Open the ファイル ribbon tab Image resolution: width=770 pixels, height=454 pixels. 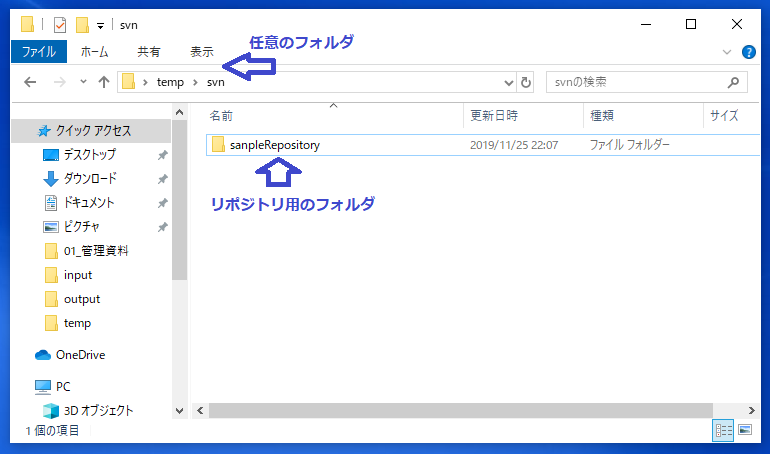pos(39,52)
